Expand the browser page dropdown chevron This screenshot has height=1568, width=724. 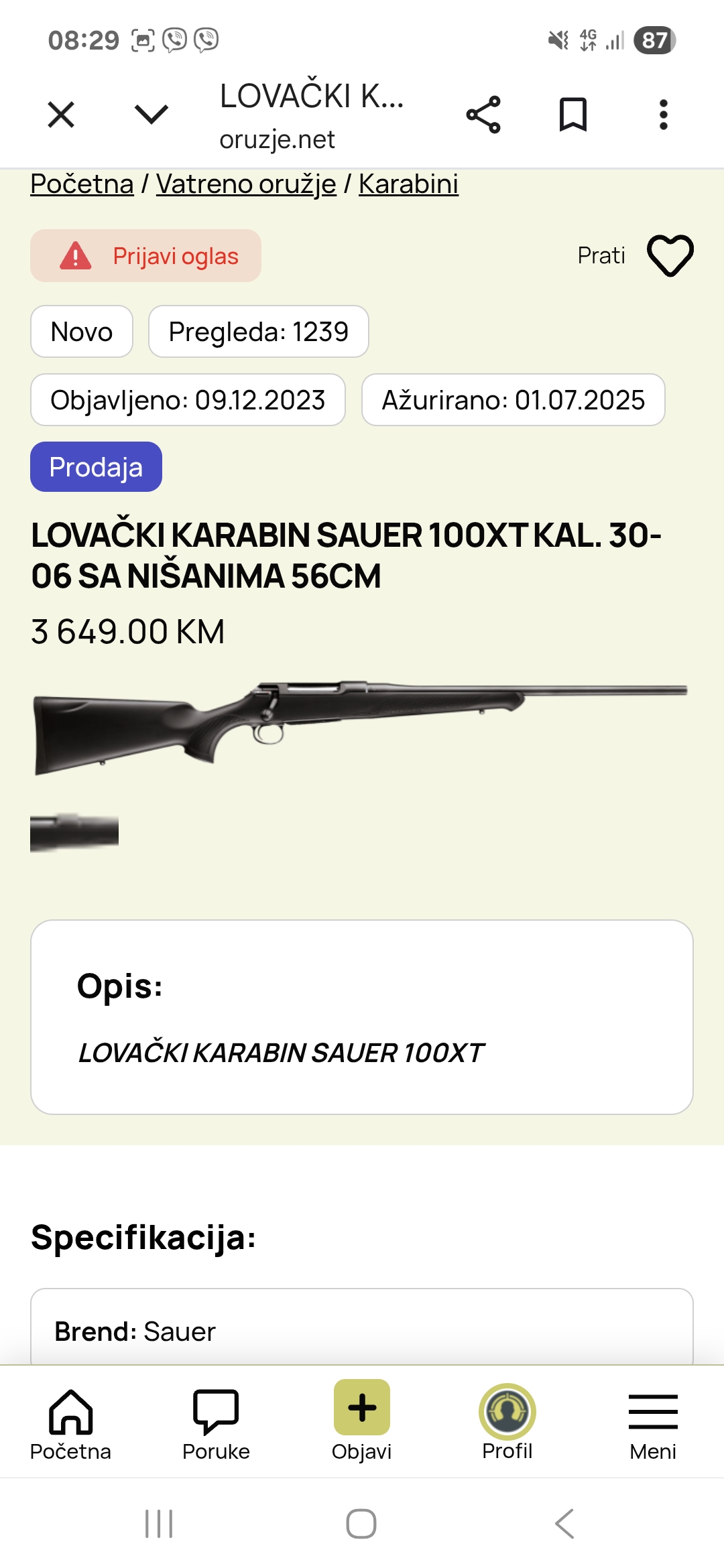[152, 115]
